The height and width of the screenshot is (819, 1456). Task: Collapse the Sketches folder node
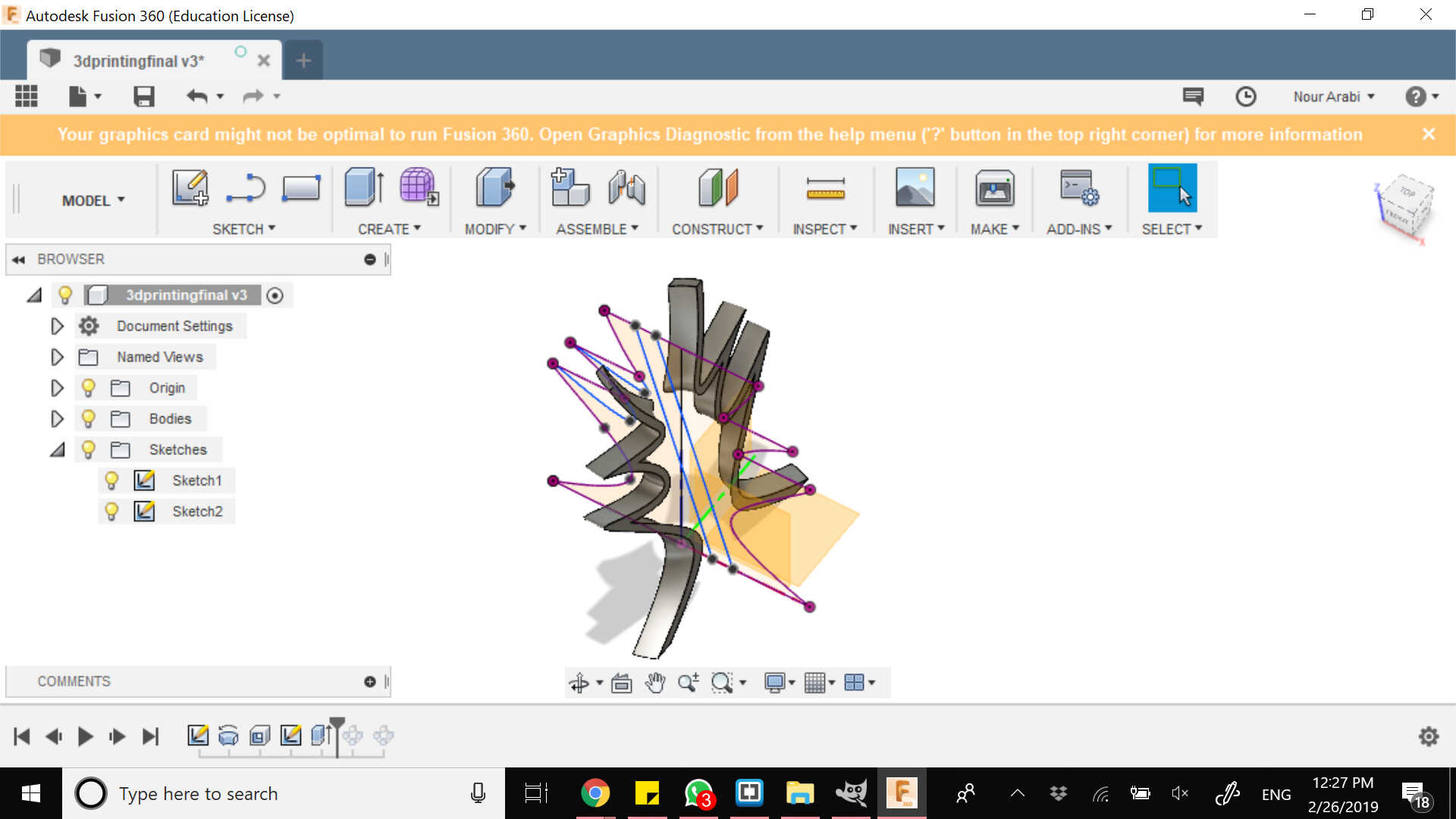click(x=57, y=450)
